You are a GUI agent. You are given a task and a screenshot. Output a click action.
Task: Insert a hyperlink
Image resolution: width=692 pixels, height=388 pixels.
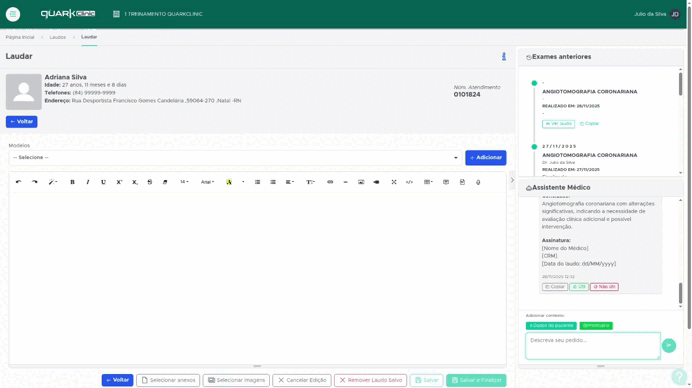point(330,182)
